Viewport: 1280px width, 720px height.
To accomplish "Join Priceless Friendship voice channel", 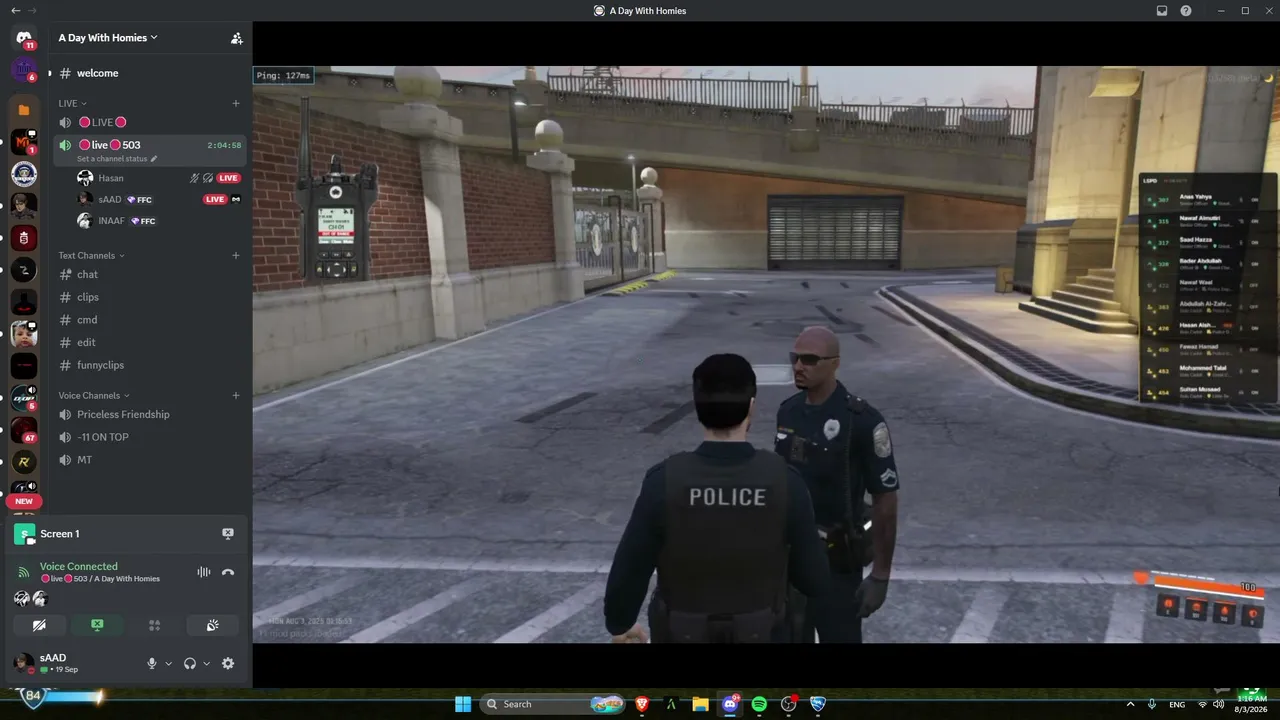I will pyautogui.click(x=150, y=414).
